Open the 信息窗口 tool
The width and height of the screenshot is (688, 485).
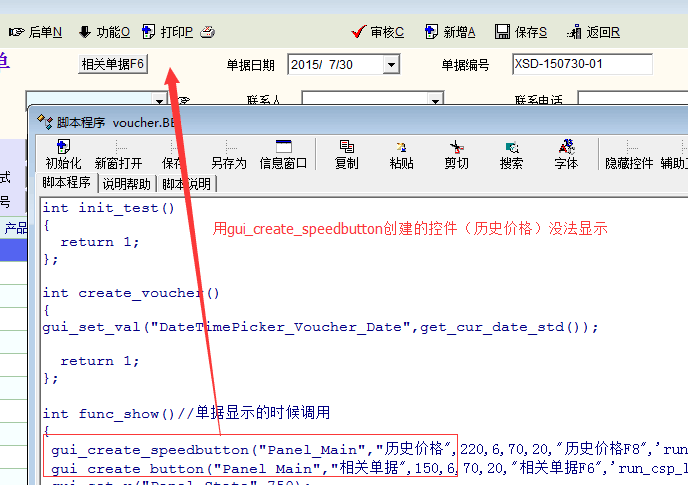tap(283, 154)
